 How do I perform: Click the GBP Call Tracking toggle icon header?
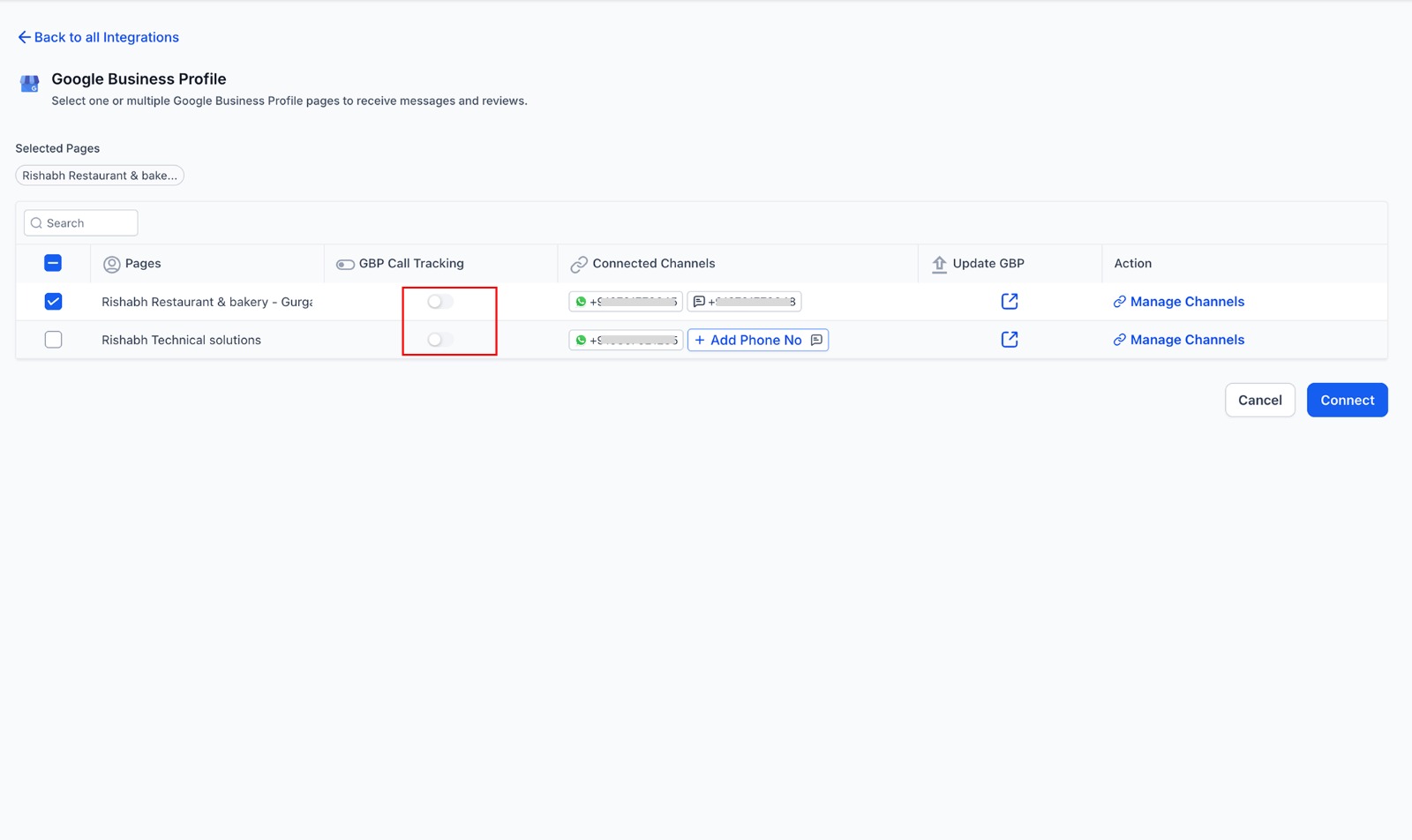point(344,263)
